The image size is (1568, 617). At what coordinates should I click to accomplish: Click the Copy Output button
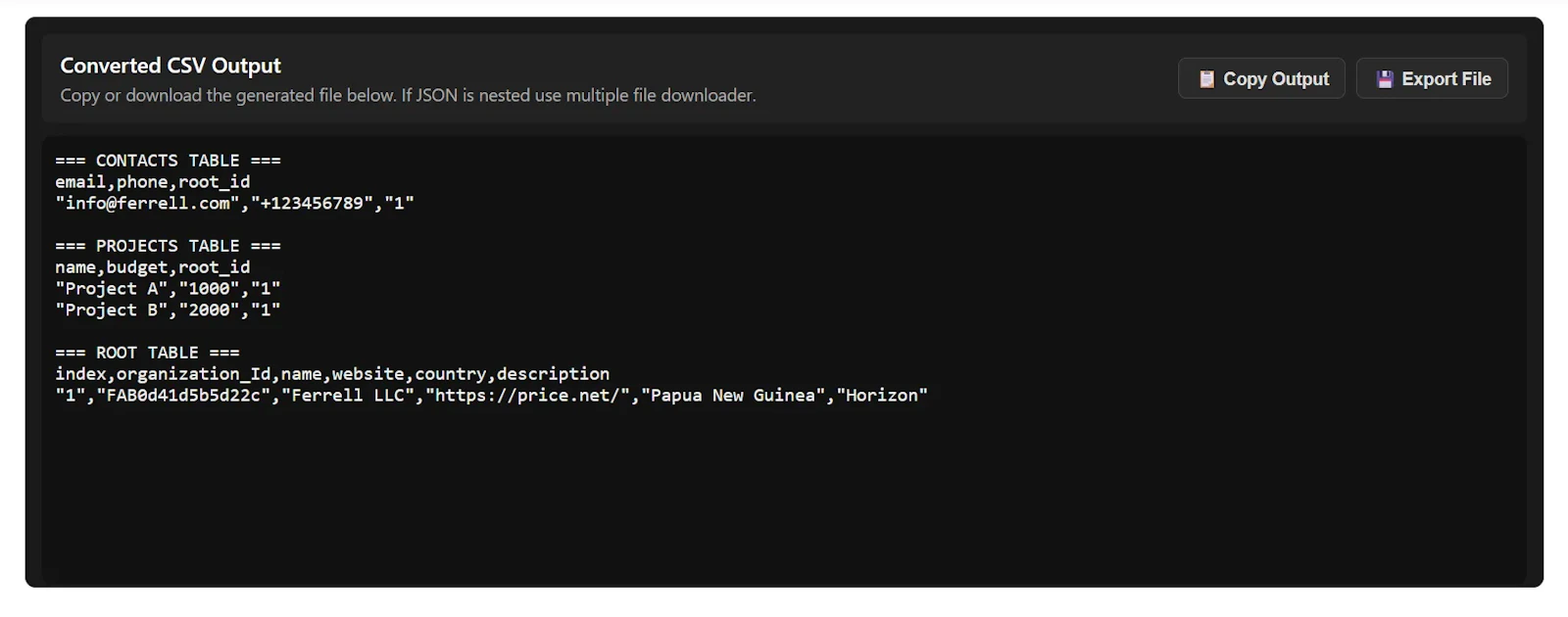(x=1261, y=78)
